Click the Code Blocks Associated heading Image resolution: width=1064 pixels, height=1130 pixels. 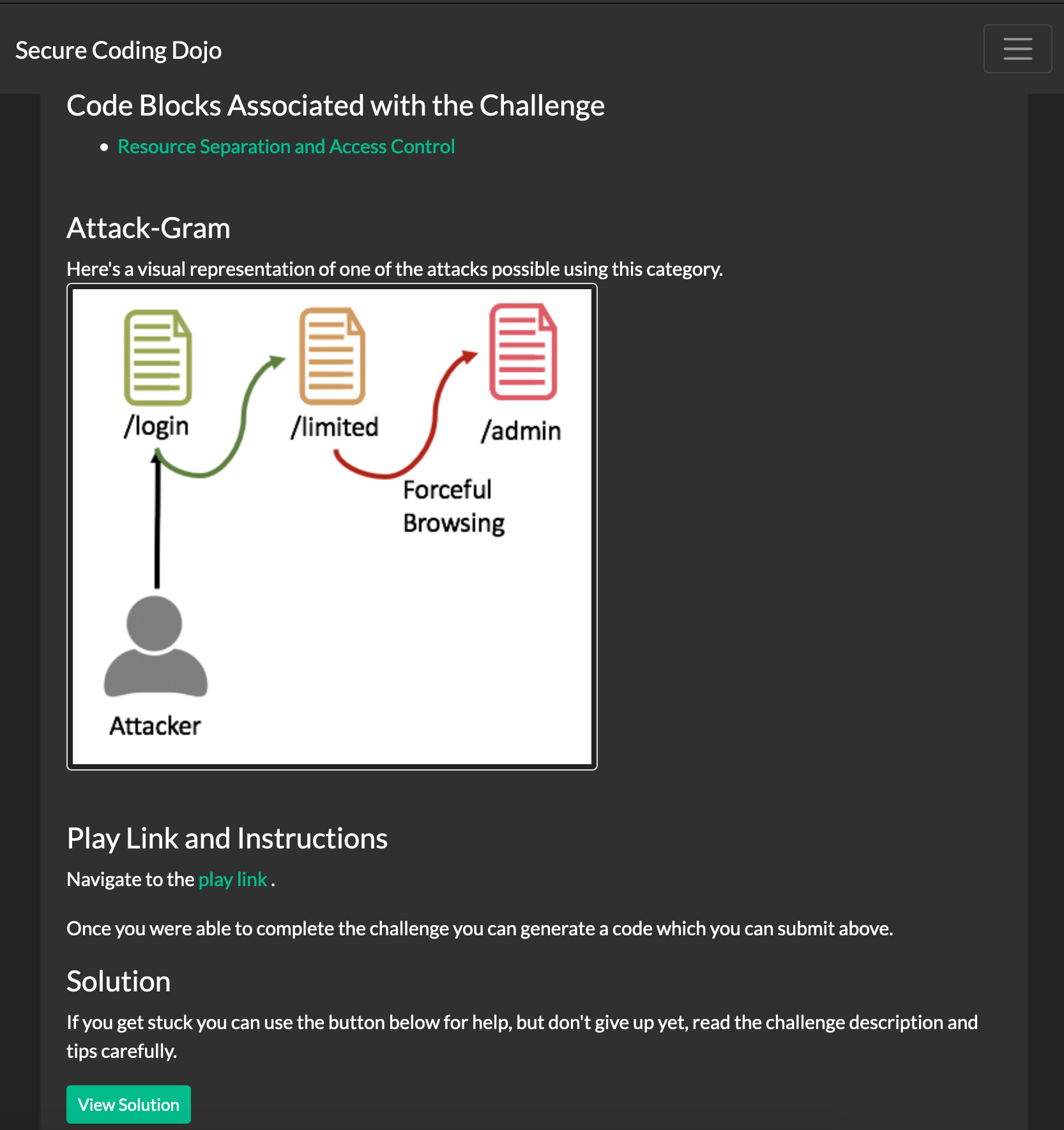(x=335, y=106)
